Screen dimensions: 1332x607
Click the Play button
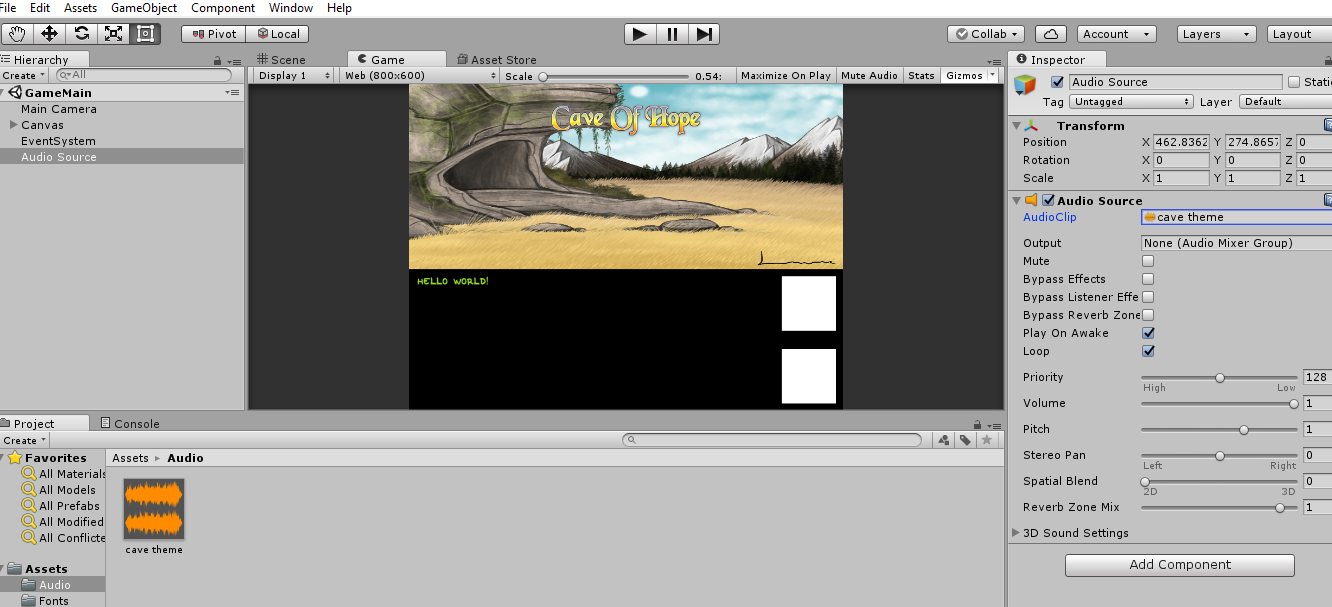tap(640, 34)
